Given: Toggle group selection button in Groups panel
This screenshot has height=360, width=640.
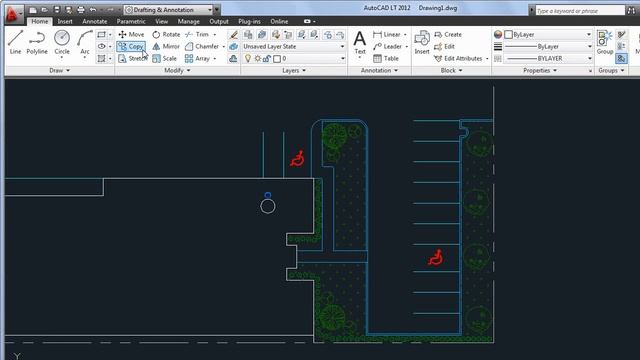Looking at the screenshot, I should [x=621, y=59].
